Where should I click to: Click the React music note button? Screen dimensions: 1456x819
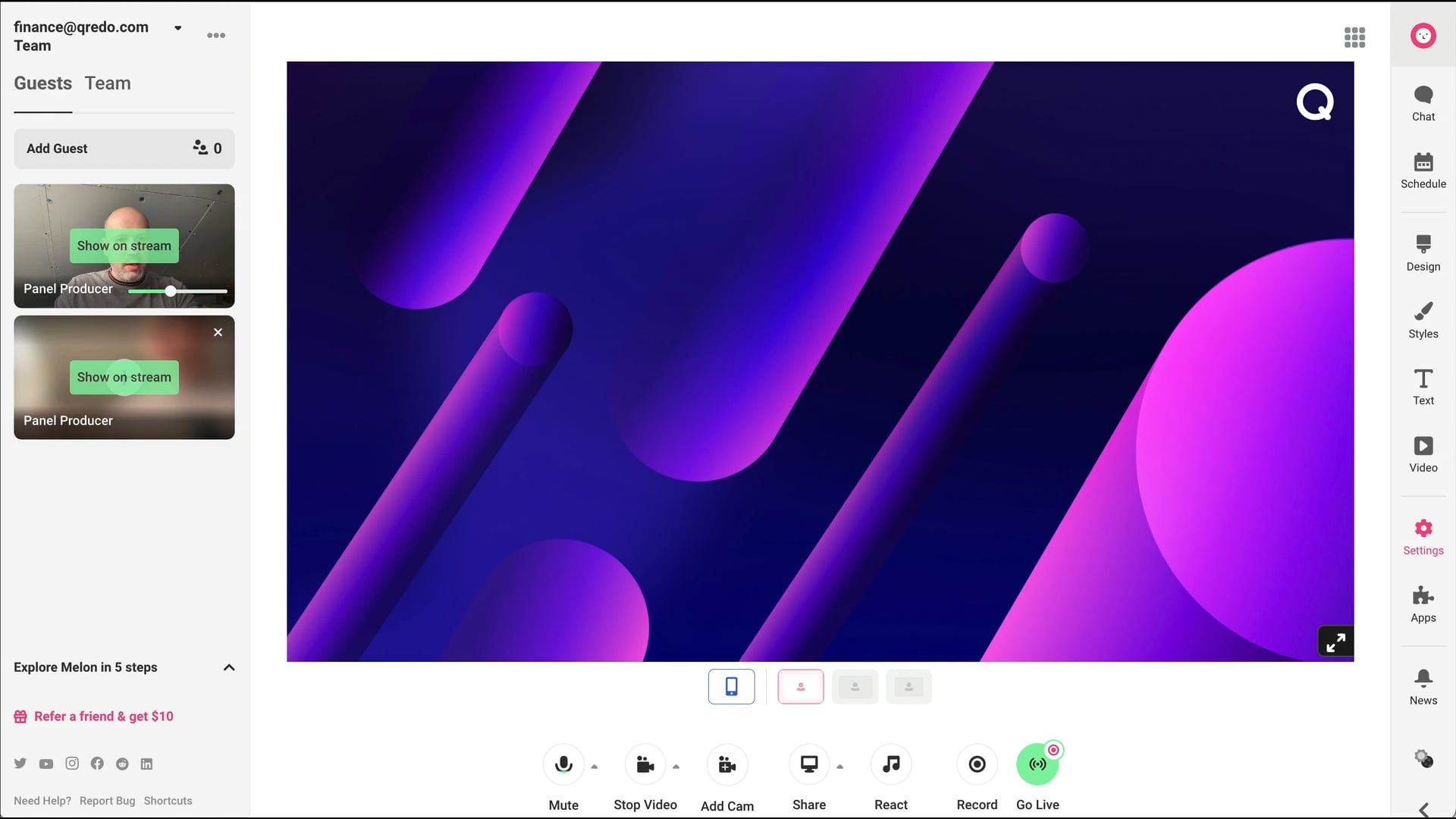(890, 764)
